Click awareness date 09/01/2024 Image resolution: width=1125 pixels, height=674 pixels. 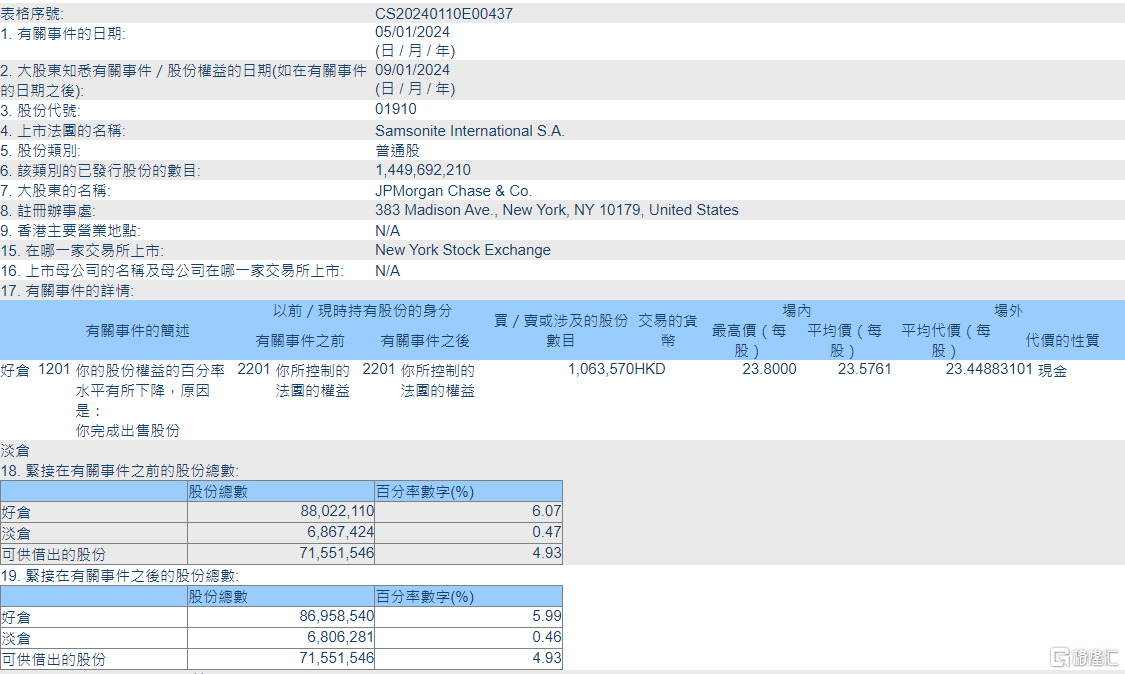tap(413, 70)
